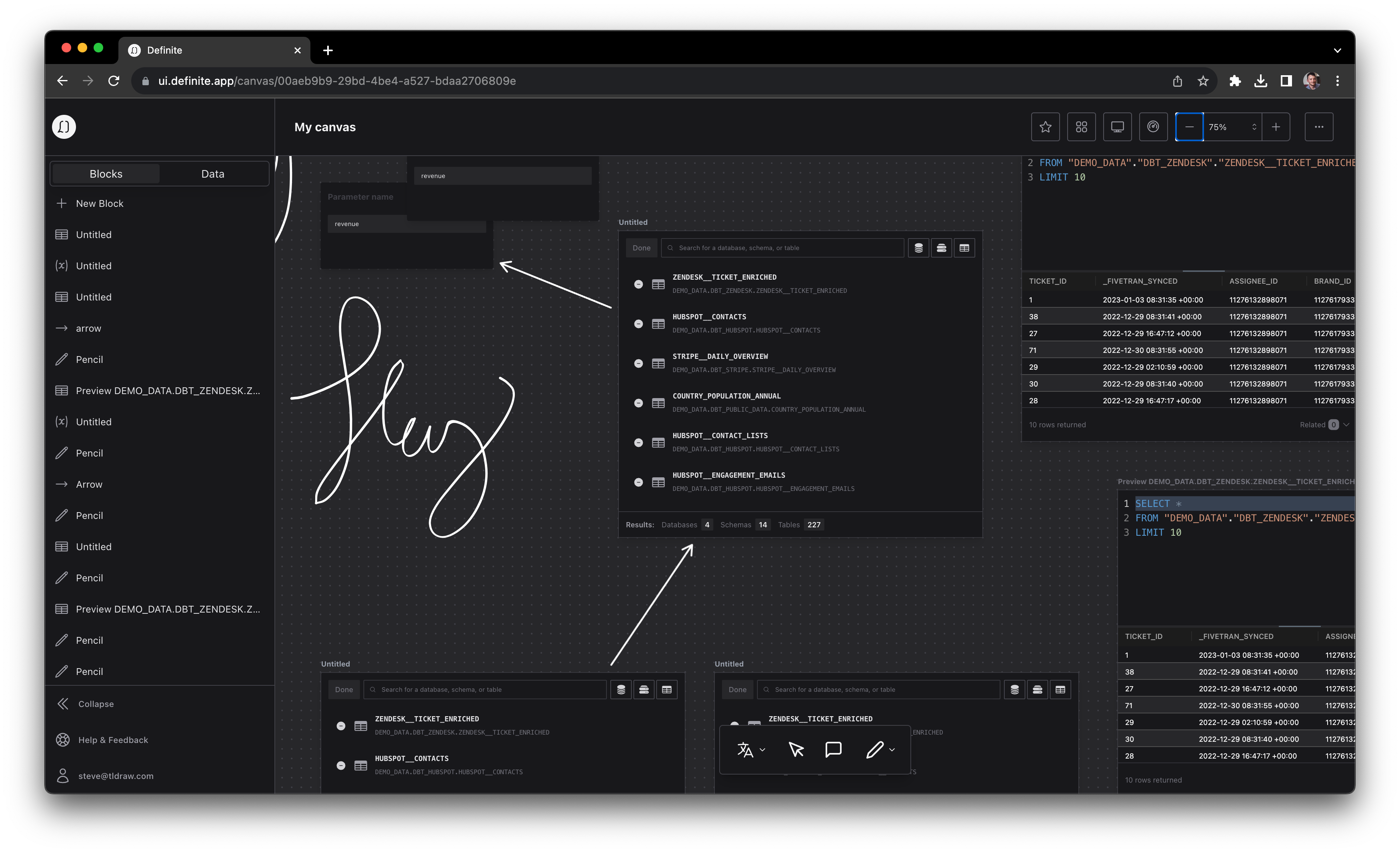Click the New Block button in the sidebar
The image size is (1400, 853).
coord(100,203)
